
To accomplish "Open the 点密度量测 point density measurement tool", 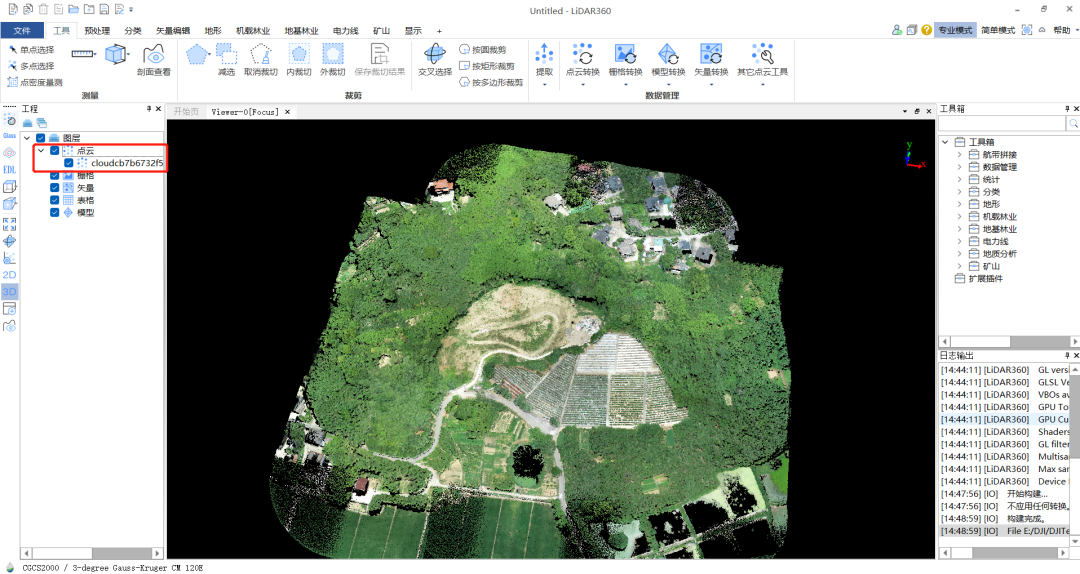I will (35, 82).
